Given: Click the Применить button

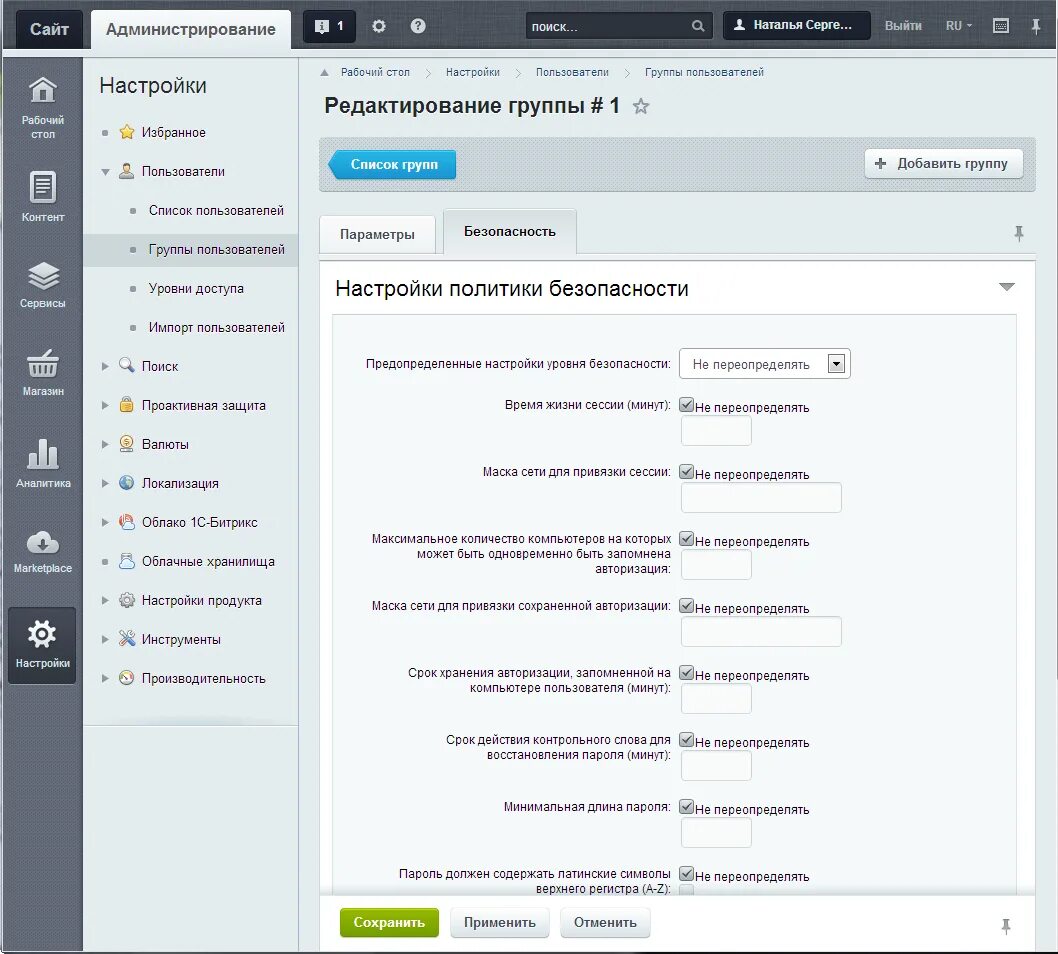Looking at the screenshot, I should (500, 922).
